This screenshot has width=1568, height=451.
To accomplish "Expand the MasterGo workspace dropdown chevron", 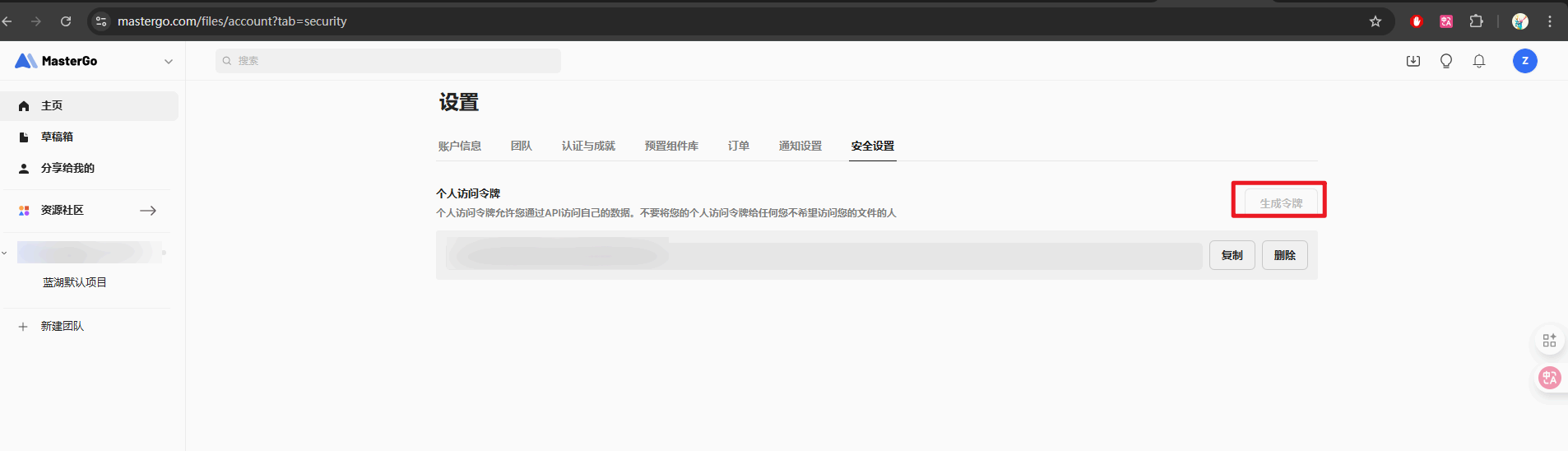I will 169,62.
